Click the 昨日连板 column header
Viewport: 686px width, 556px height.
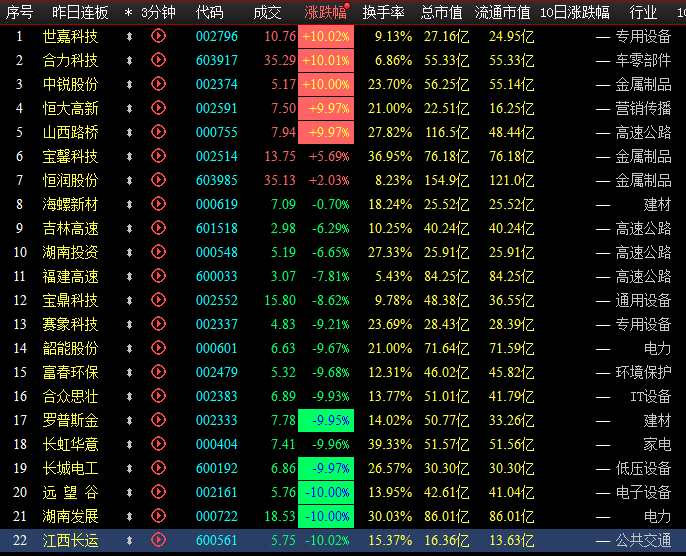(x=80, y=12)
